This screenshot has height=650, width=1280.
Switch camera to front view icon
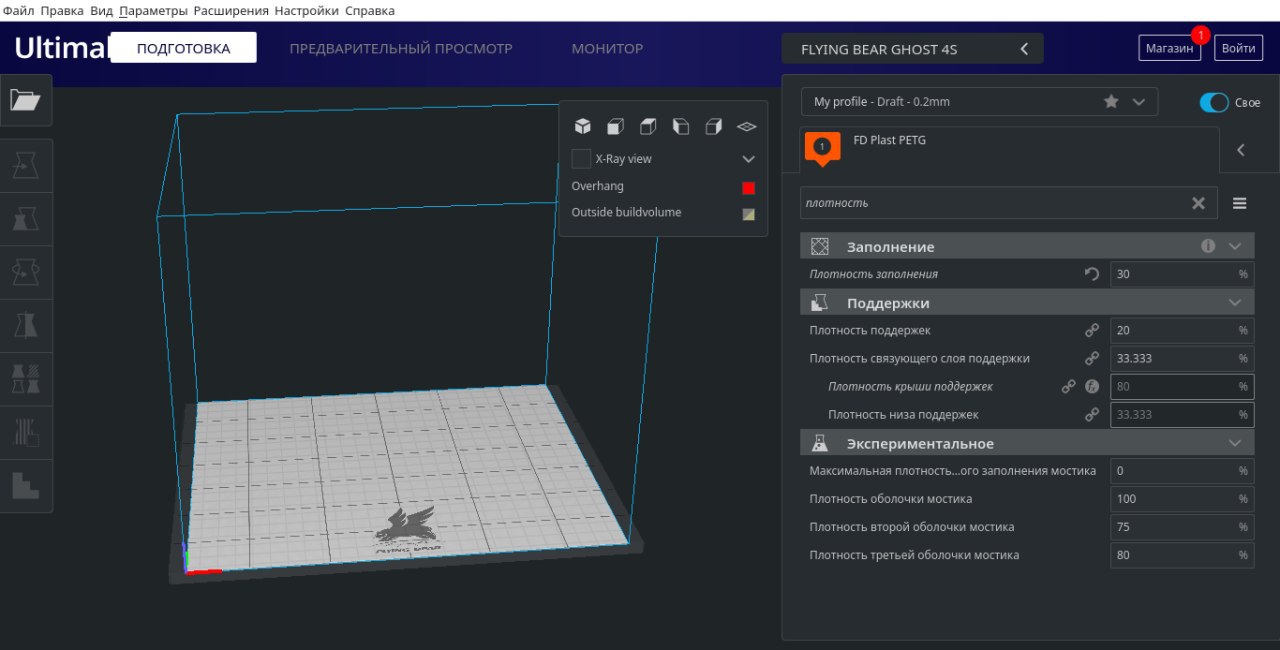pyautogui.click(x=615, y=126)
